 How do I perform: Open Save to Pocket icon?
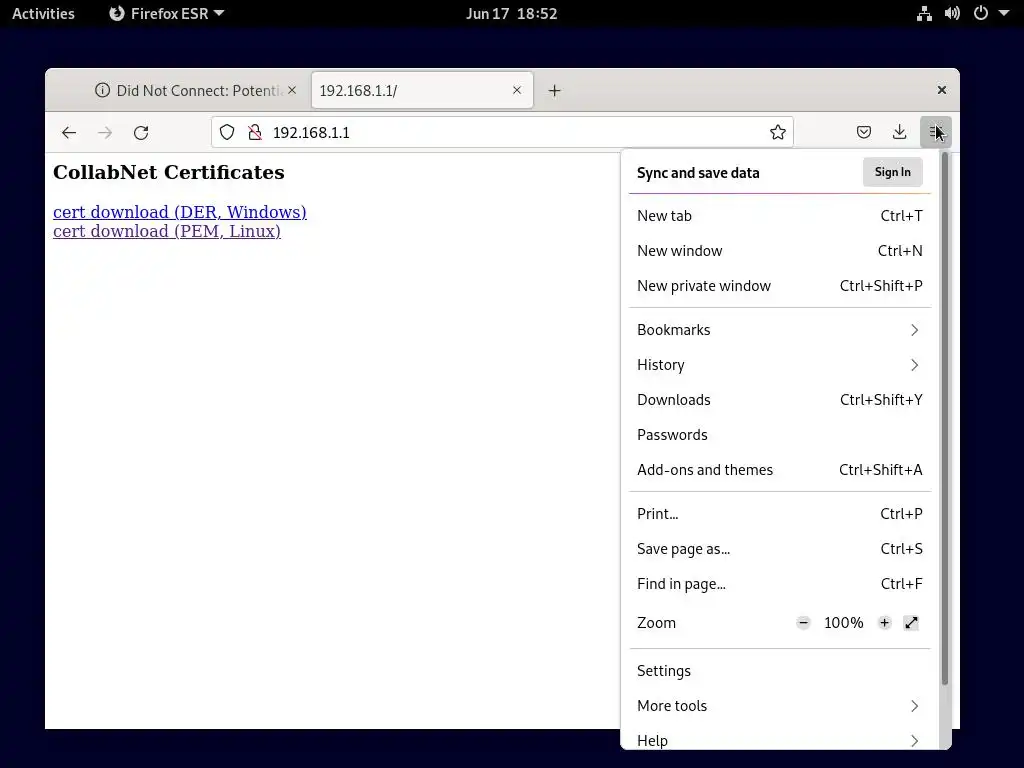pos(863,133)
